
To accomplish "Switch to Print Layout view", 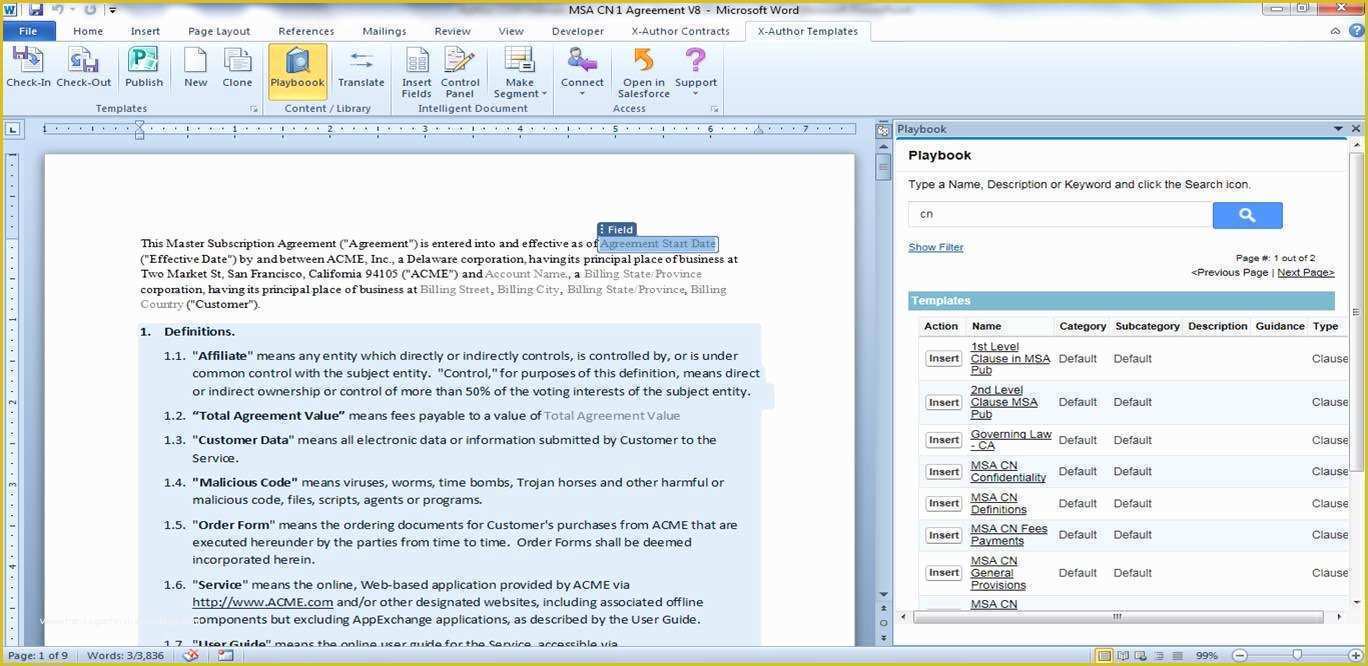I will [1105, 656].
